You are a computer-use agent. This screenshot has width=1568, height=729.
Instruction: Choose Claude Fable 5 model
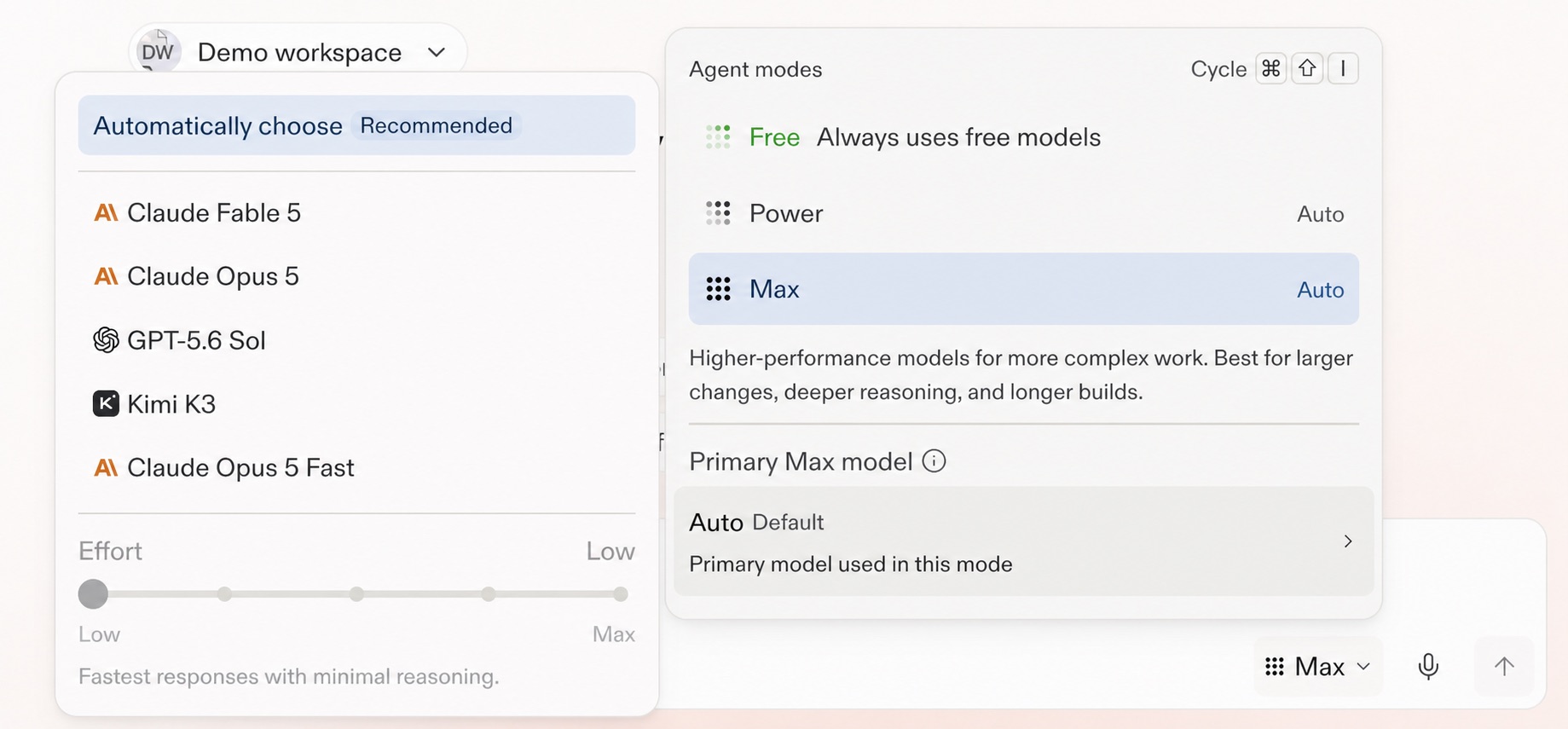click(356, 212)
